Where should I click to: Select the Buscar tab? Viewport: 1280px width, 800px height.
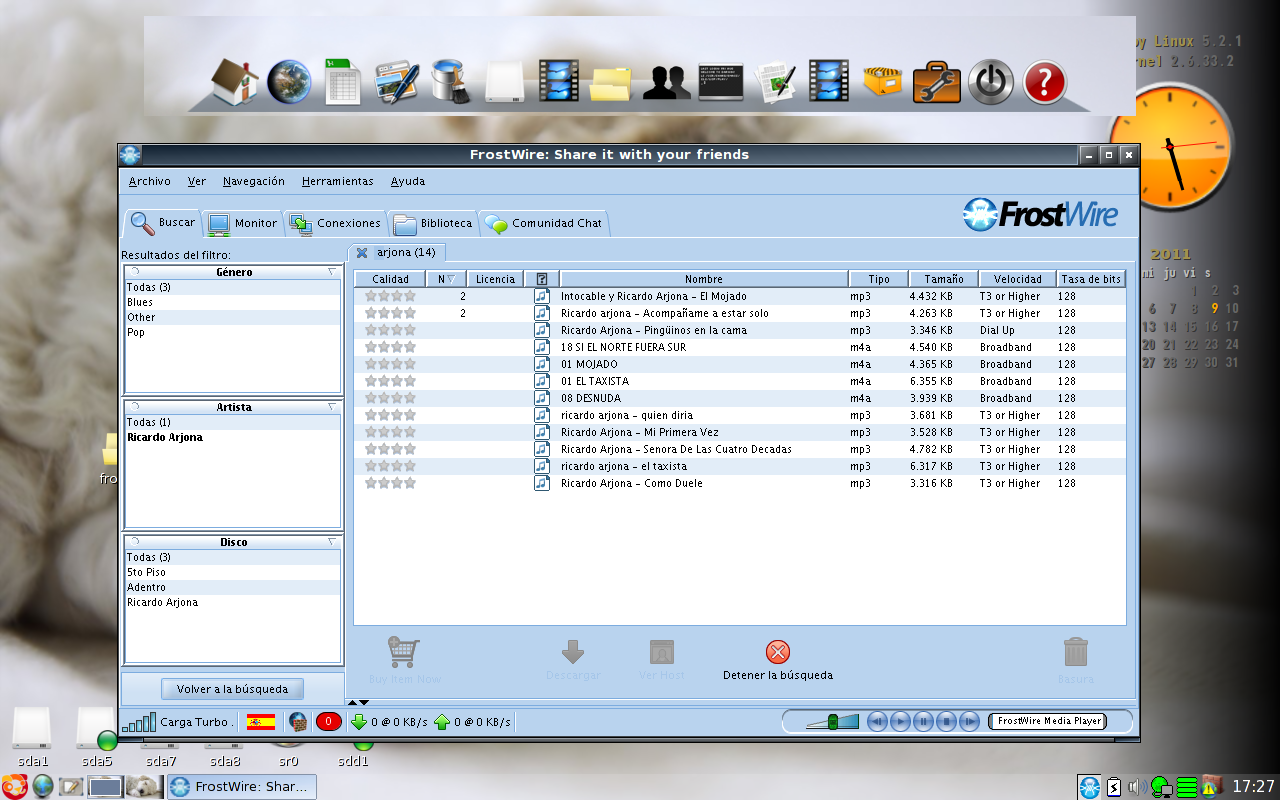point(163,222)
